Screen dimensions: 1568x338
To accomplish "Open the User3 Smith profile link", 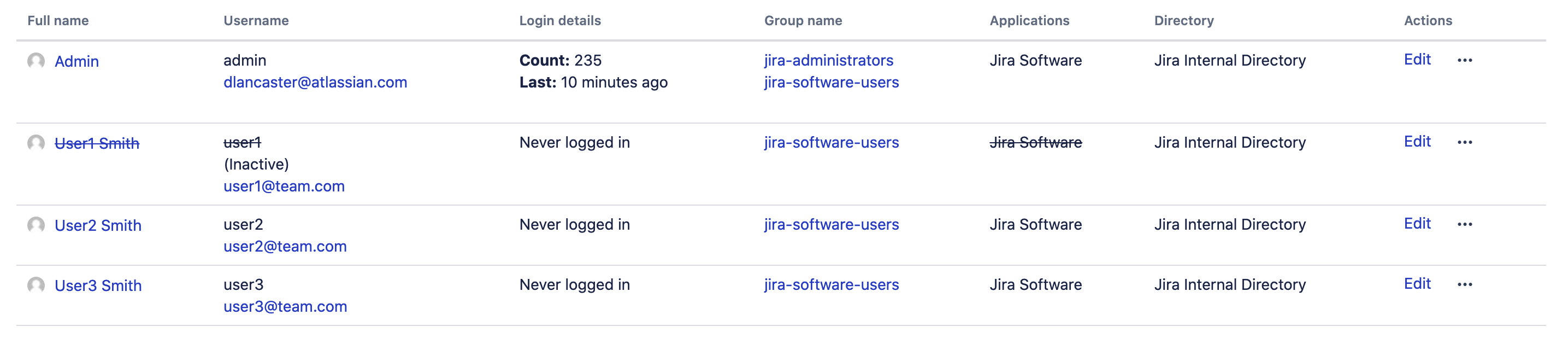I will point(98,285).
